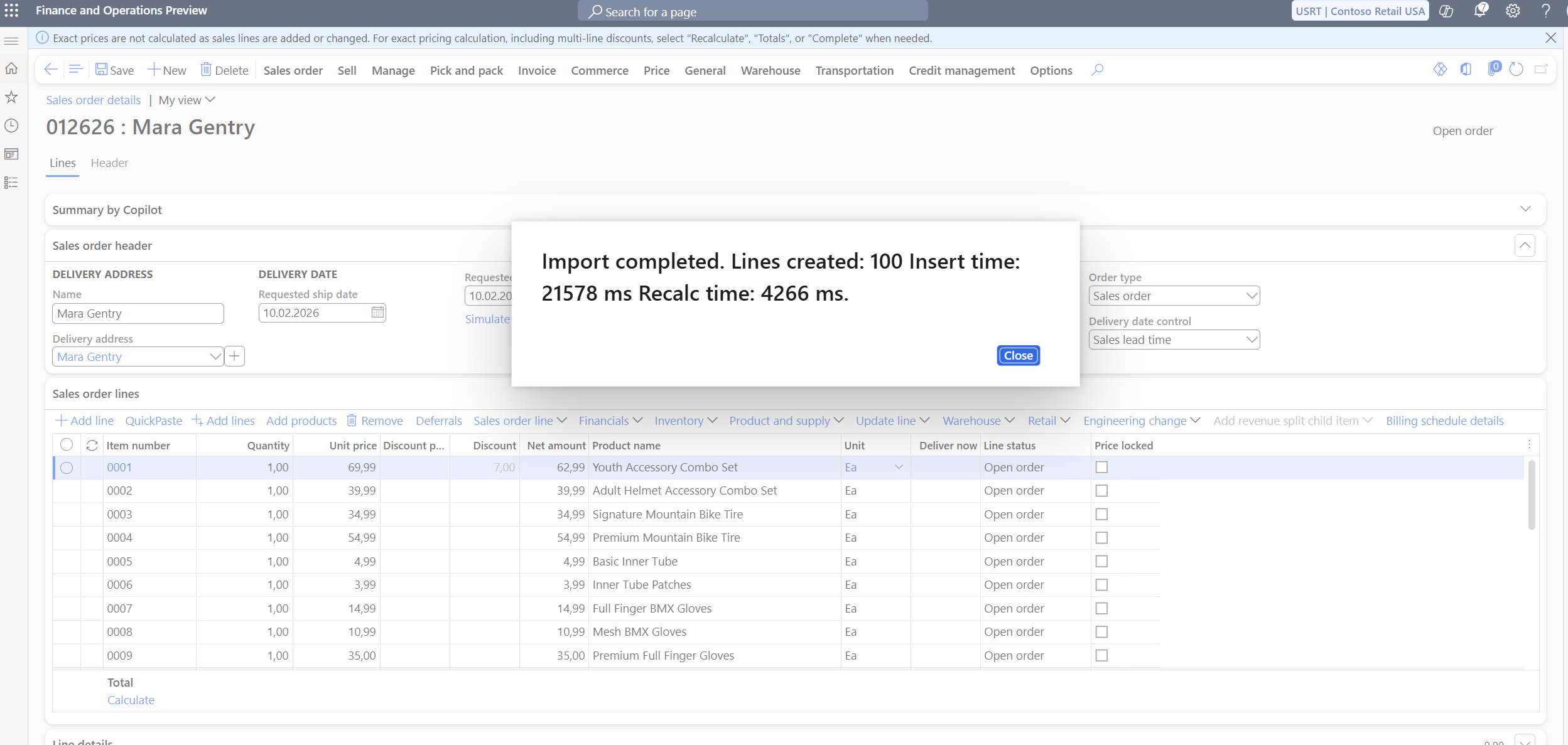Click the Home icon in left sidebar
1568x745 pixels.
(x=11, y=68)
